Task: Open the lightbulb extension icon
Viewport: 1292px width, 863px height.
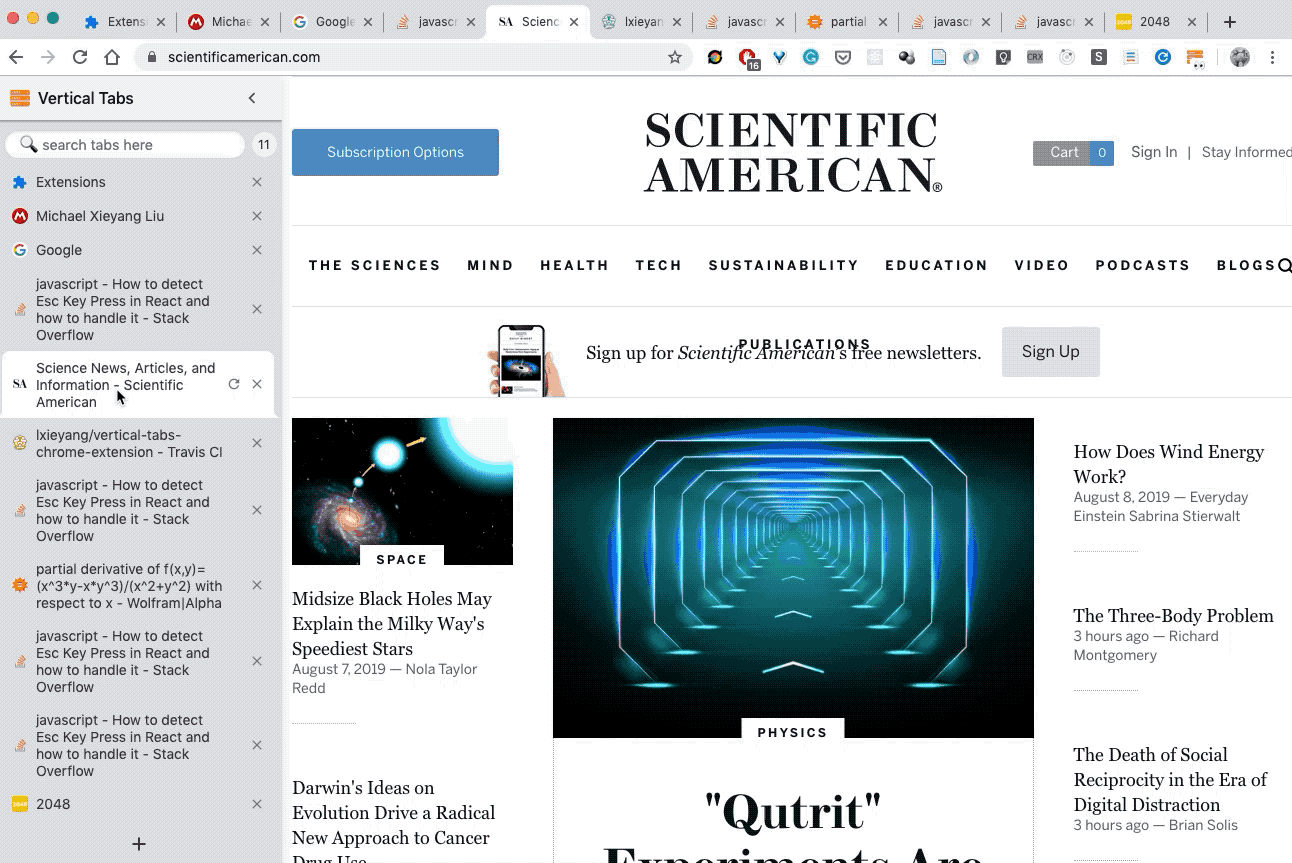Action: 1003,57
